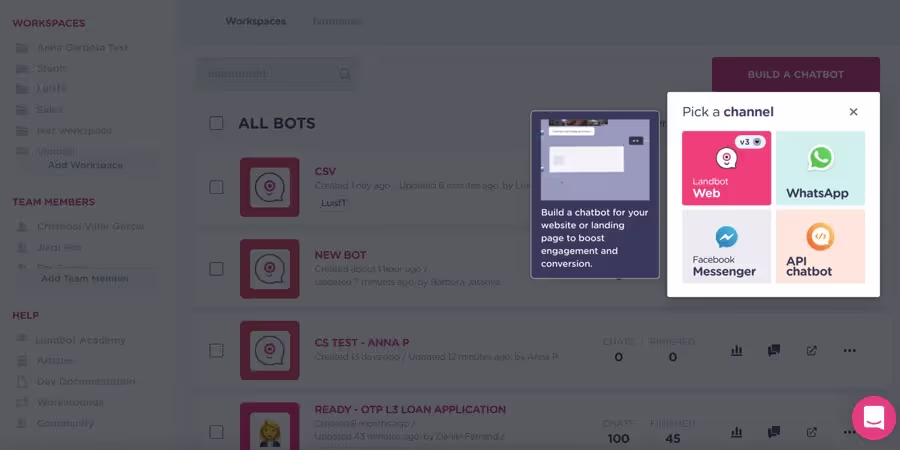Open share link icon for CS TEST - ANNA P

(812, 350)
